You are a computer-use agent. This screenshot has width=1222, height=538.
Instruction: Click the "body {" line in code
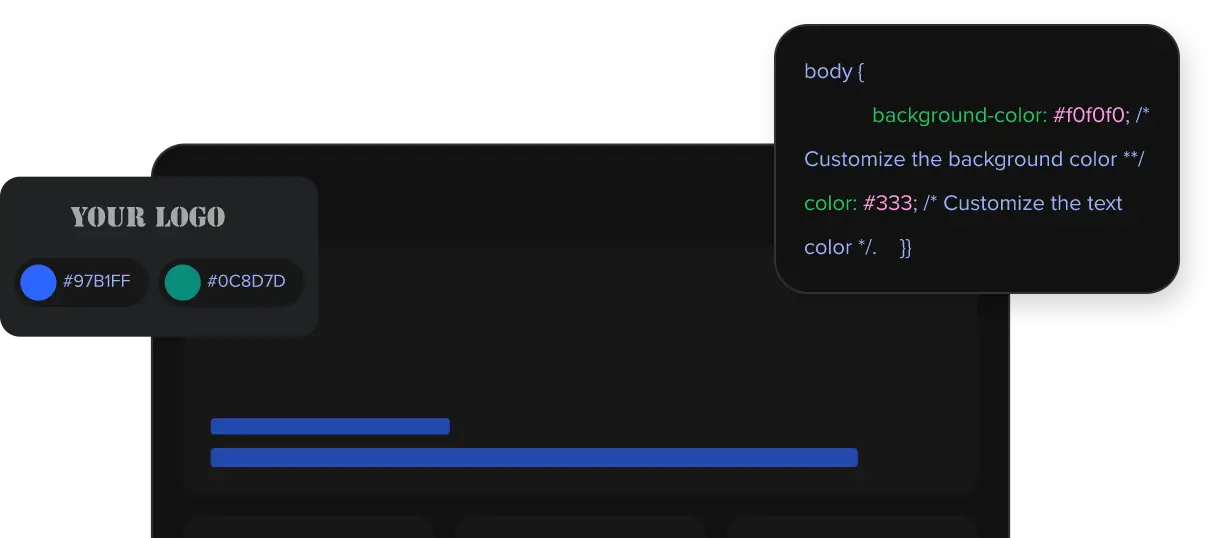tap(834, 72)
